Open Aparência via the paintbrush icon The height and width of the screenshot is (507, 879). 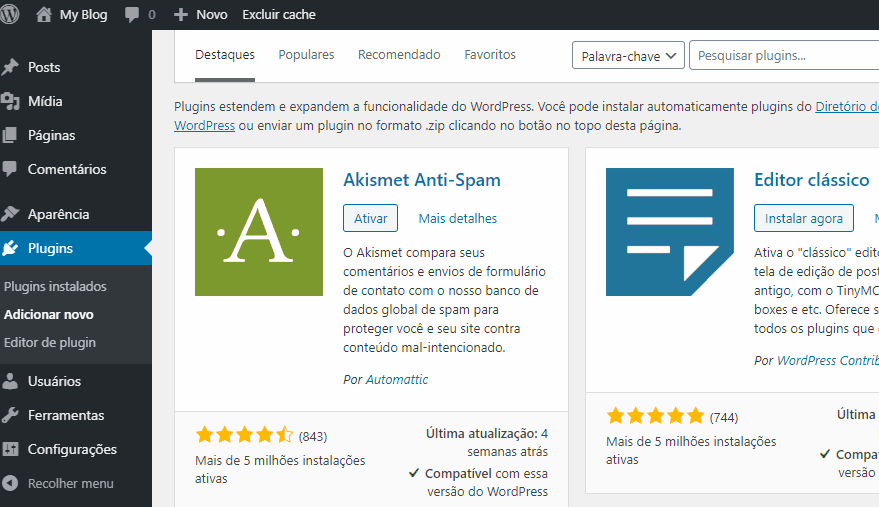point(10,214)
